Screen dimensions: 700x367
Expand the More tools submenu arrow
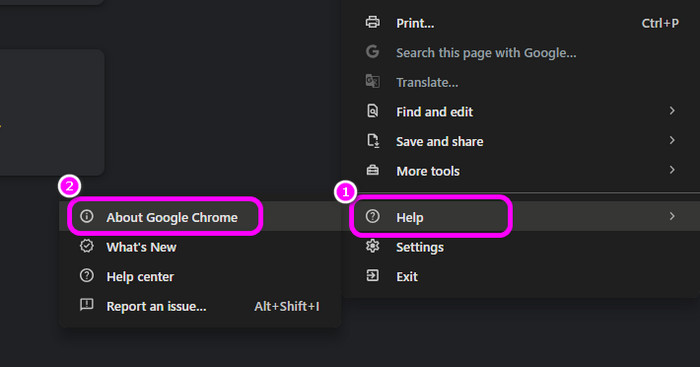click(x=672, y=170)
